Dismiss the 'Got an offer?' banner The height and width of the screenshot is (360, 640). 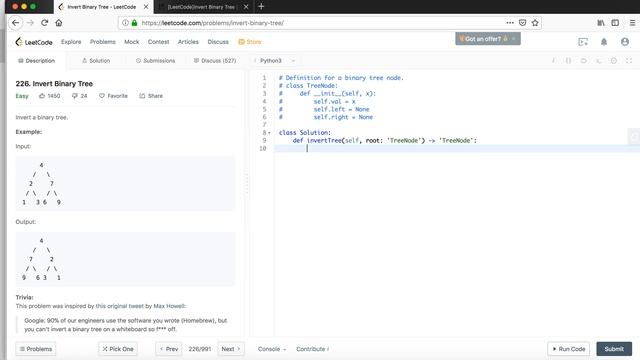click(x=513, y=39)
